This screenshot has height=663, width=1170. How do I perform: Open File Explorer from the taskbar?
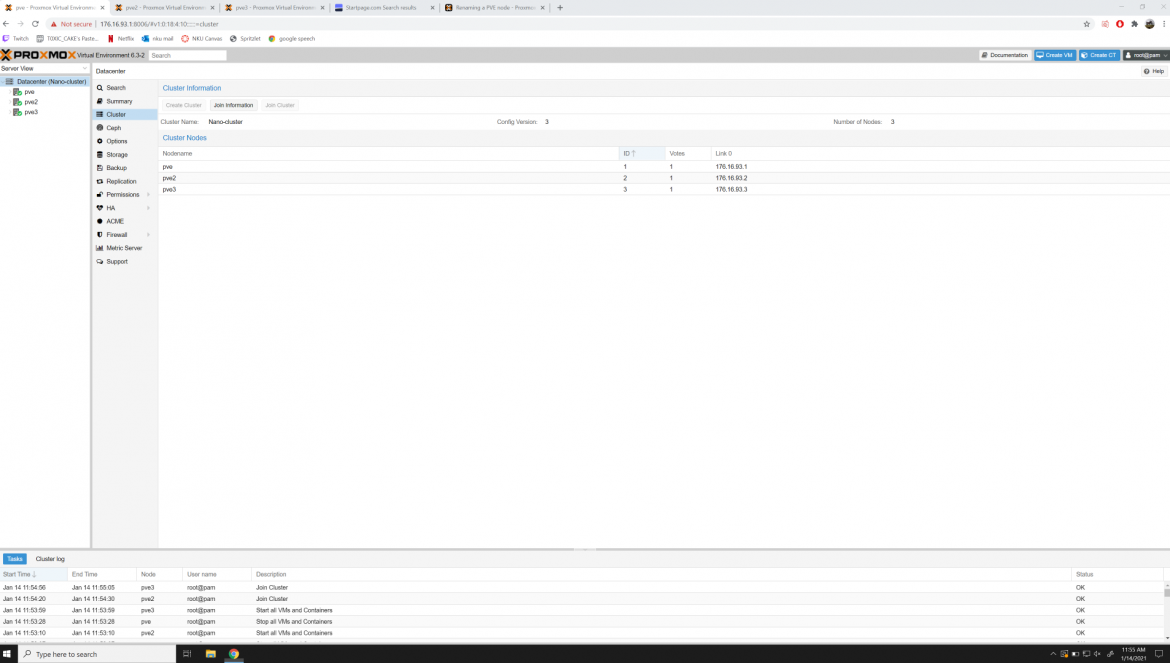(x=210, y=654)
